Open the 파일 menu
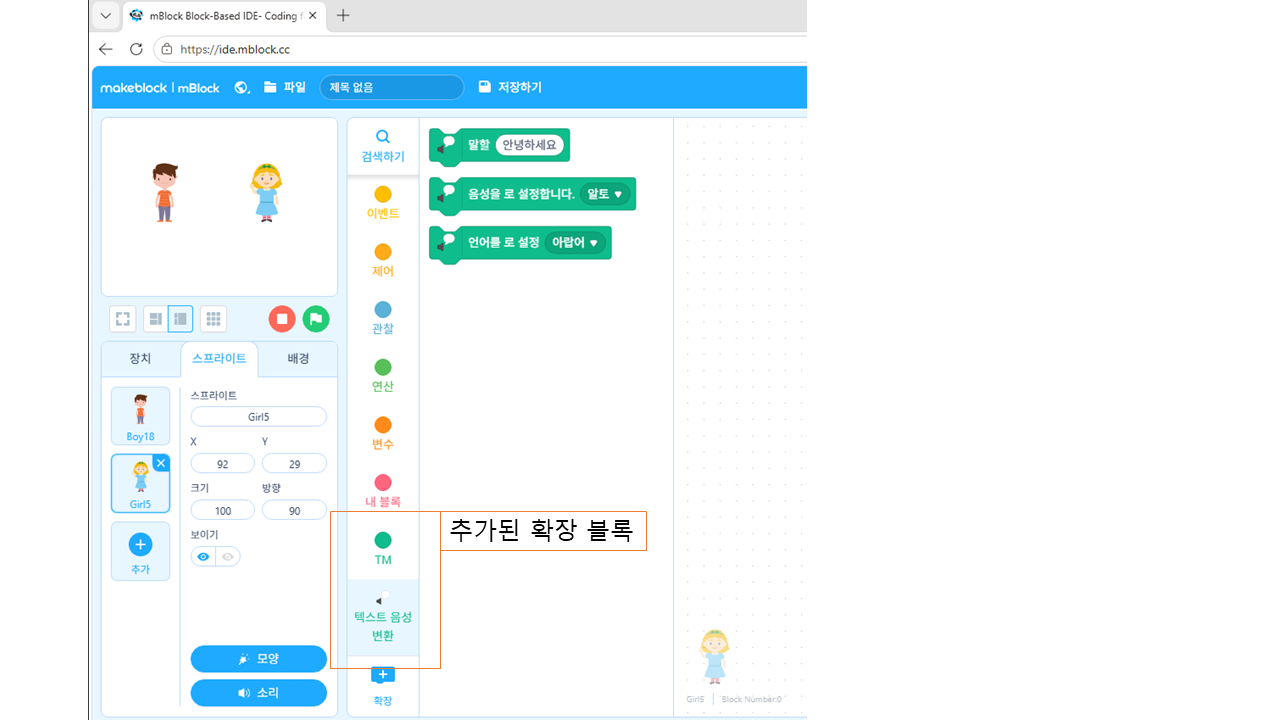The height and width of the screenshot is (720, 1280). (x=285, y=88)
